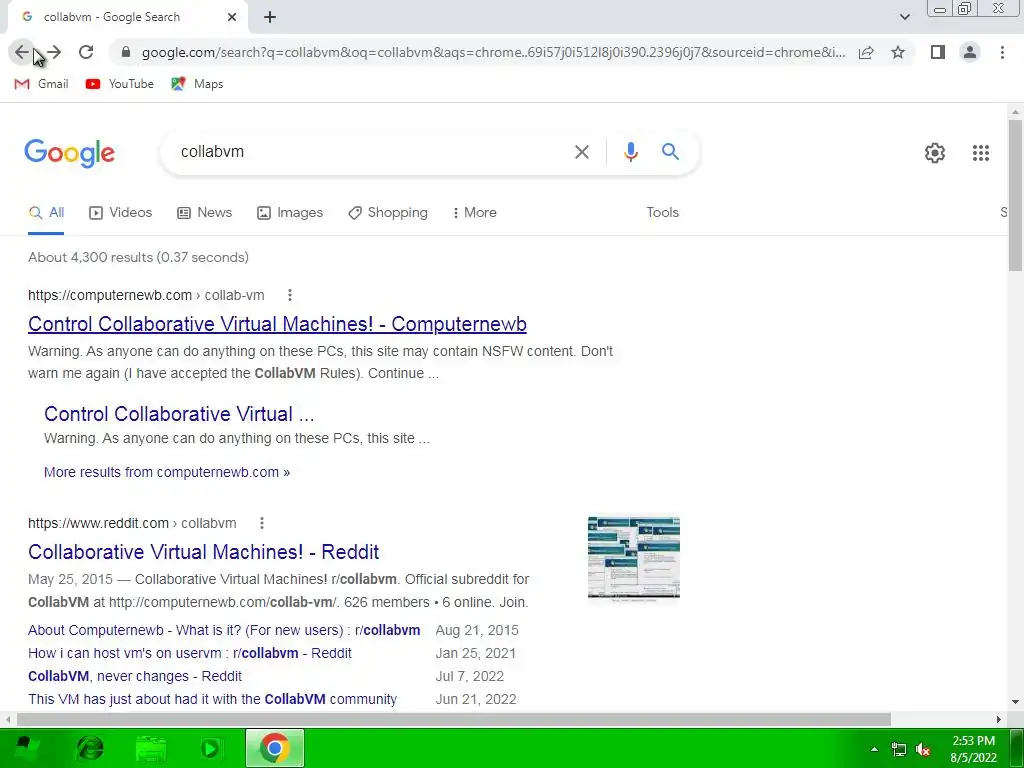Image resolution: width=1024 pixels, height=768 pixels.
Task: Start voice search with the microphone icon
Action: click(630, 152)
